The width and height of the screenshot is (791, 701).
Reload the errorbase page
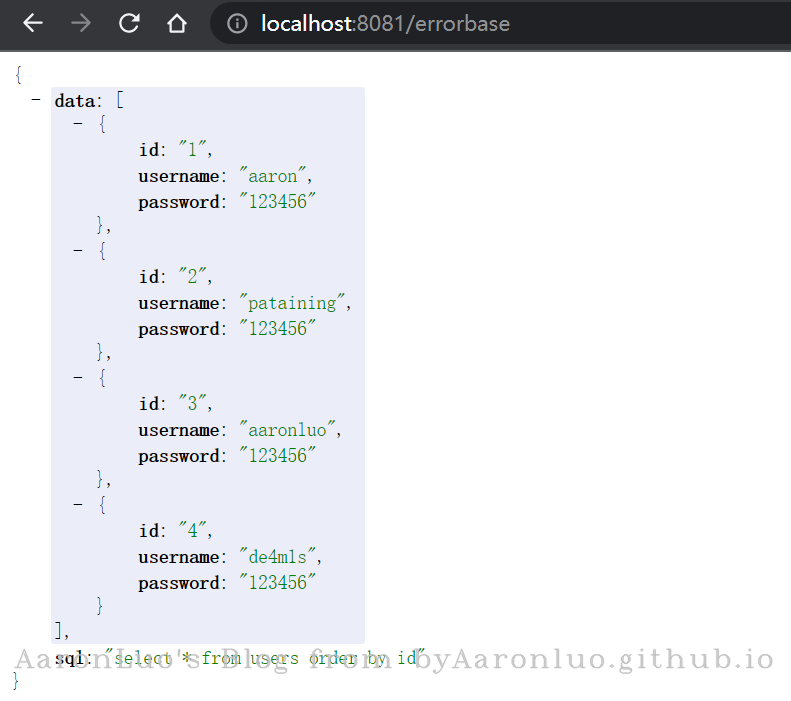(x=129, y=24)
